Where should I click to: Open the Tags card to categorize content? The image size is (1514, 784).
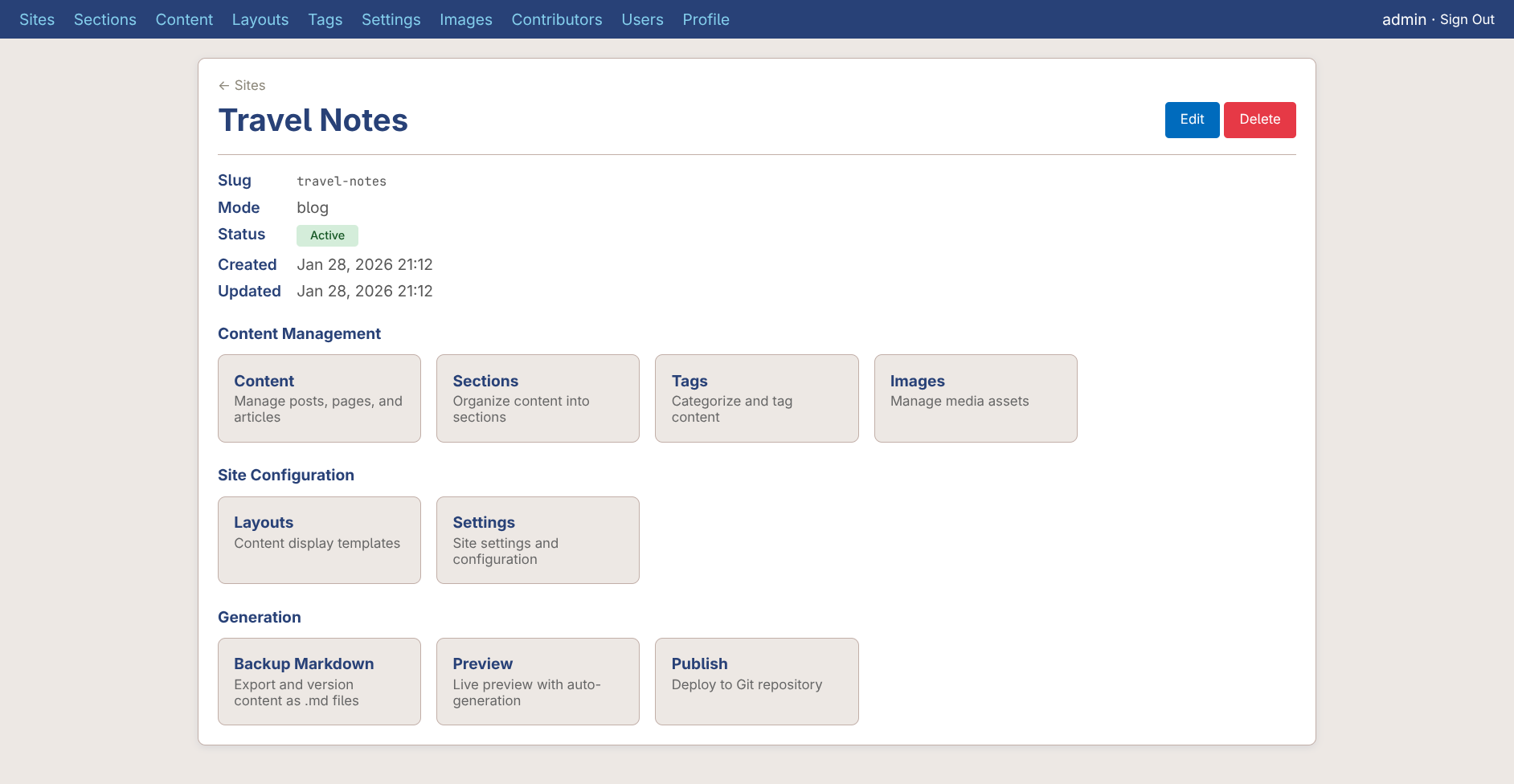pyautogui.click(x=756, y=398)
